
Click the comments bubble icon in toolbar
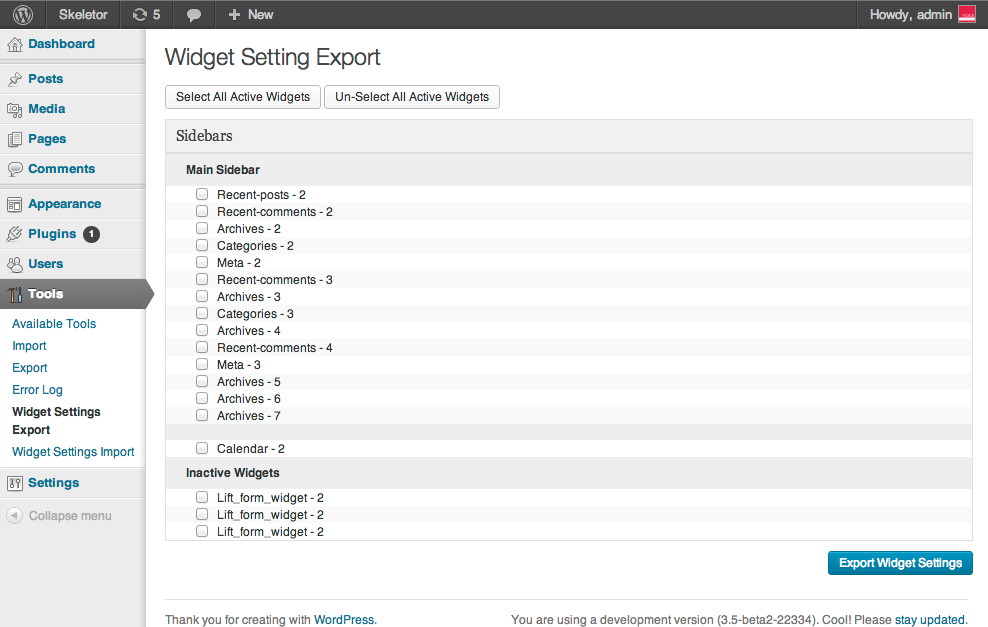[194, 15]
